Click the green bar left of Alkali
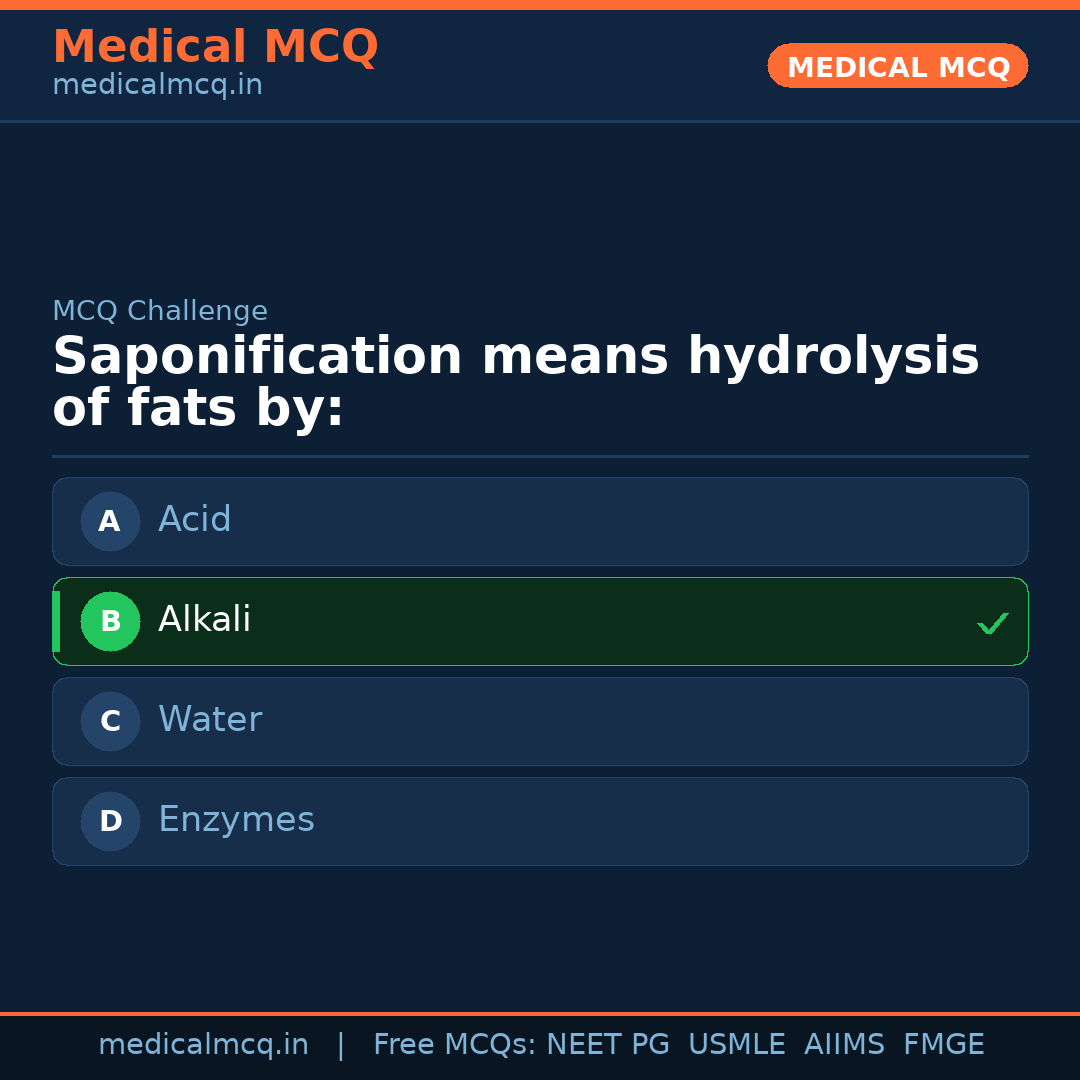This screenshot has width=1080, height=1080. (x=56, y=621)
